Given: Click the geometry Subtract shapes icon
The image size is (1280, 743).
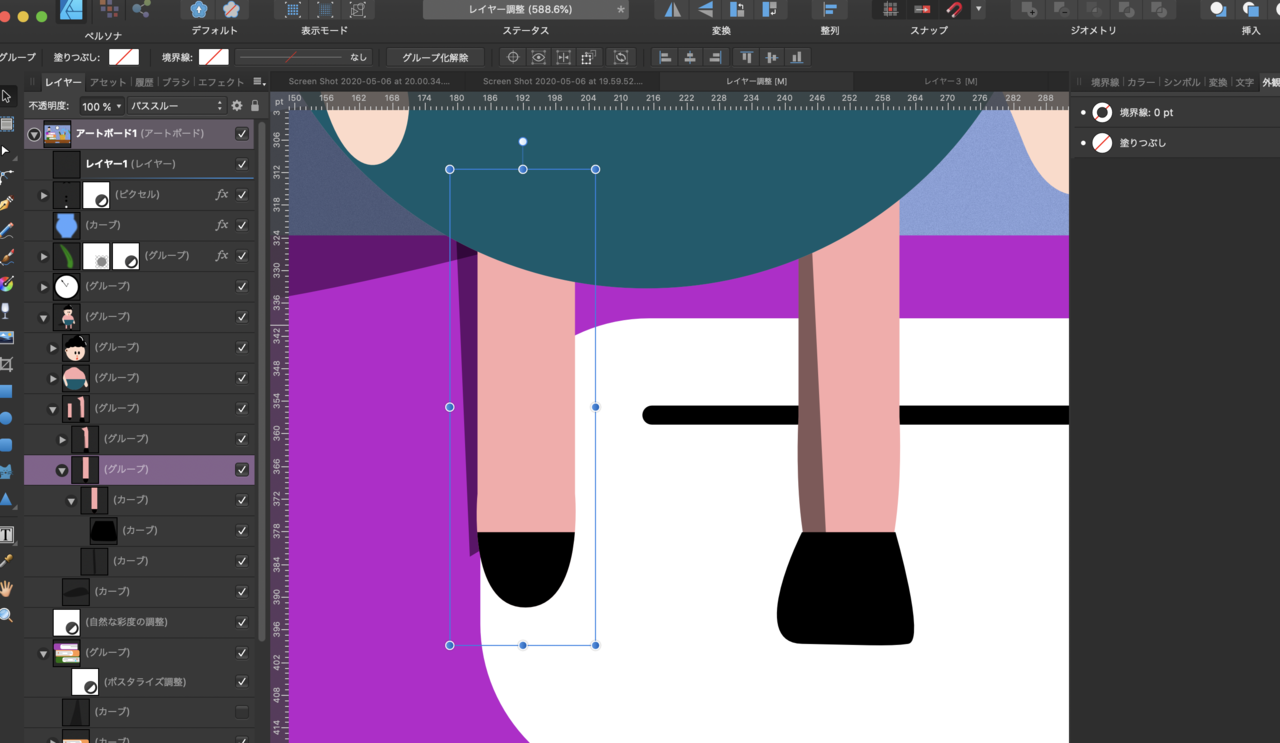Looking at the screenshot, I should (1061, 10).
